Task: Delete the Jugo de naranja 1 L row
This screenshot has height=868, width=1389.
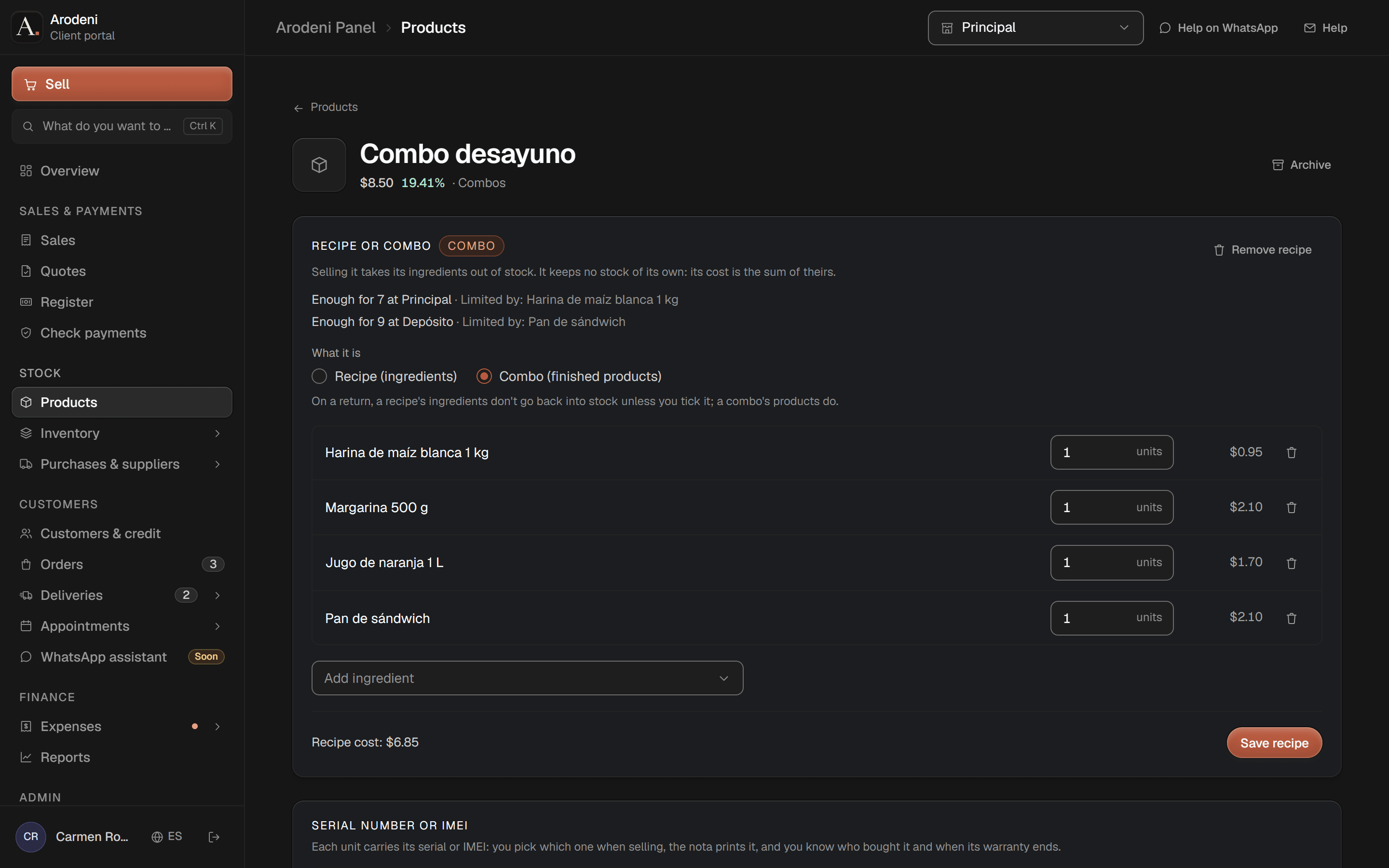Action: [x=1292, y=563]
